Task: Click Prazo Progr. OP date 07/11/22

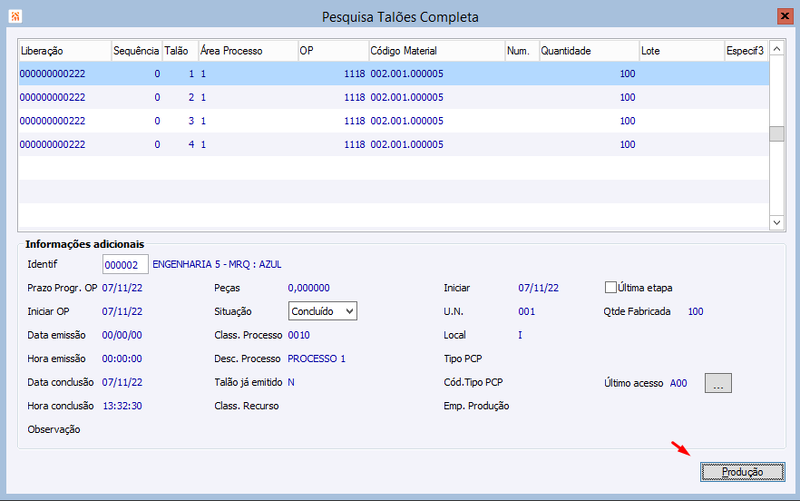Action: pos(122,288)
